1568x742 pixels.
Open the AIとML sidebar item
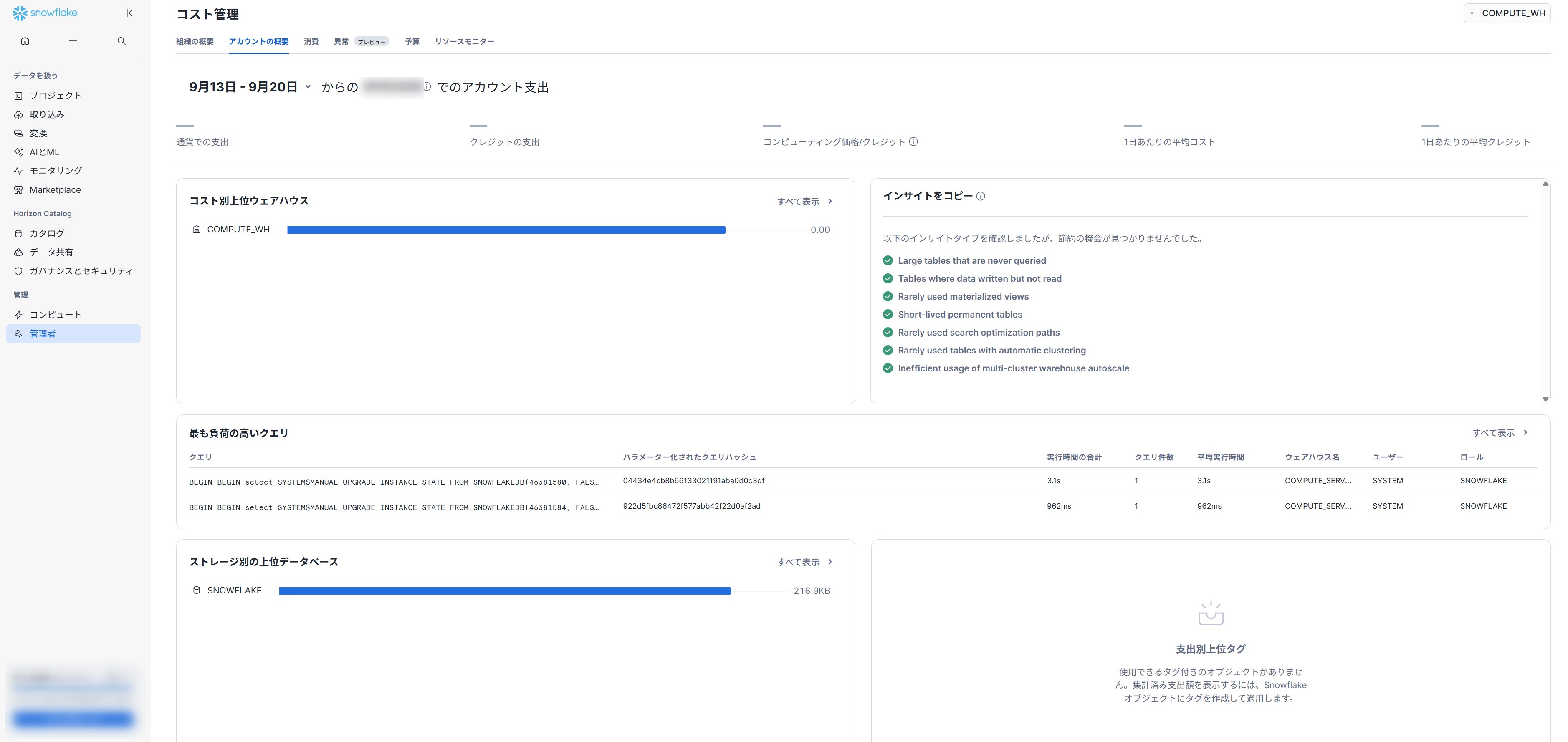[44, 152]
